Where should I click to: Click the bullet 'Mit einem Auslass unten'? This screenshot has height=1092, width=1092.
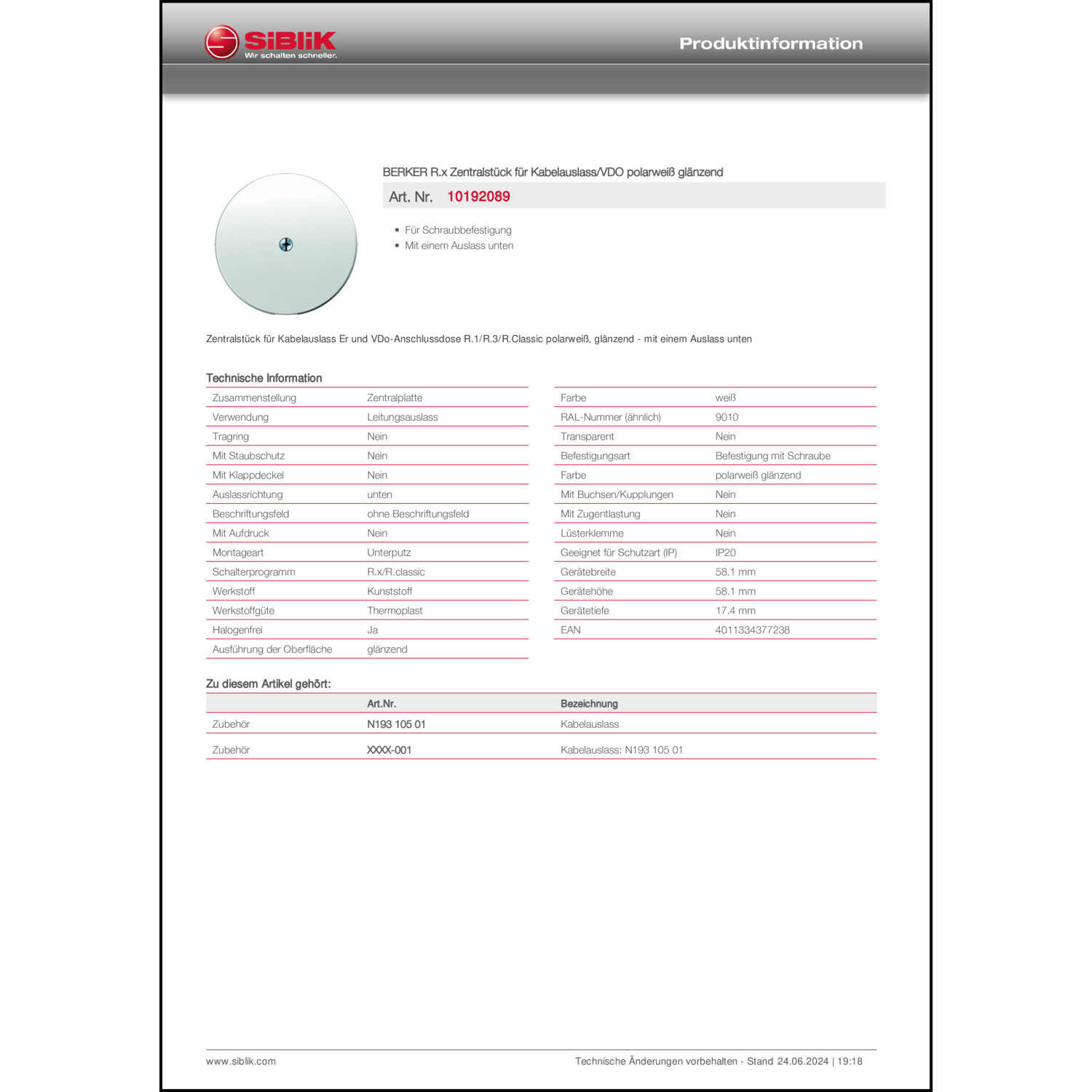tap(459, 246)
